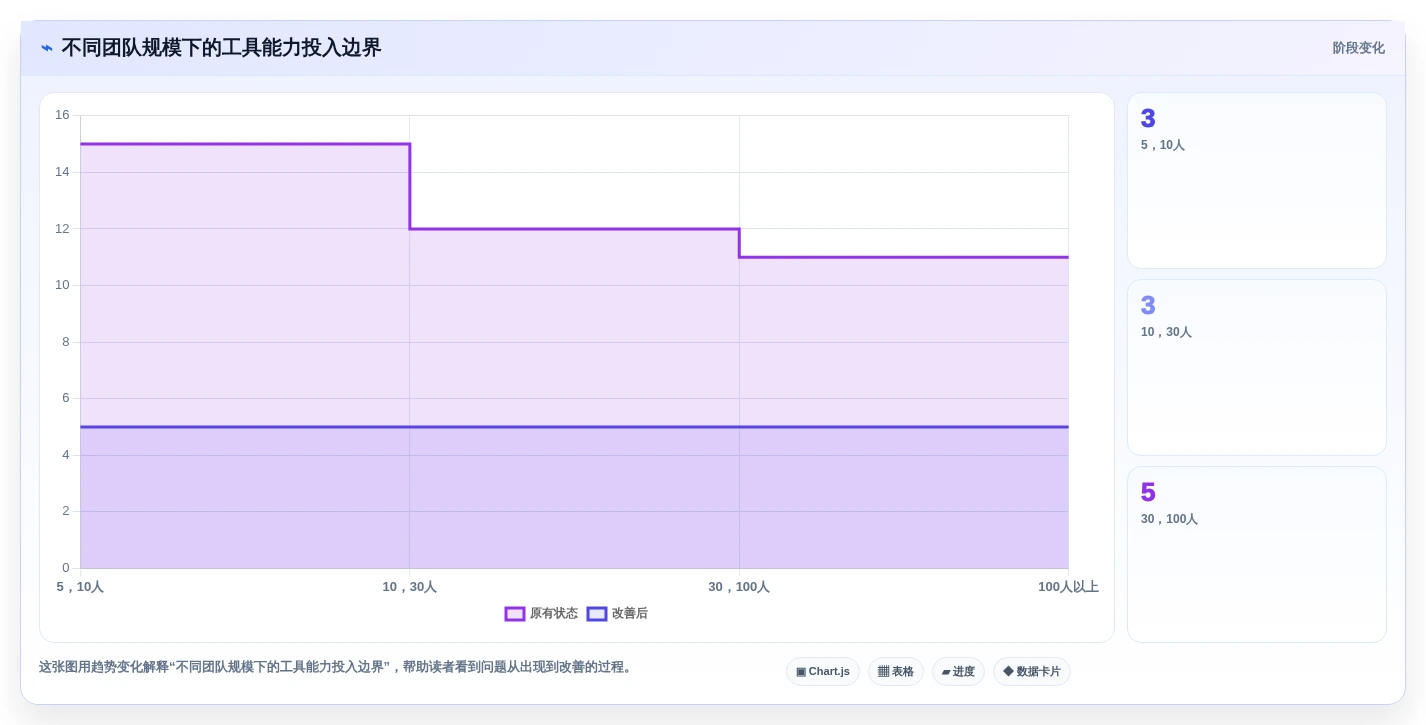Click the 进度 tag chip
The height and width of the screenshot is (725, 1426).
(958, 672)
